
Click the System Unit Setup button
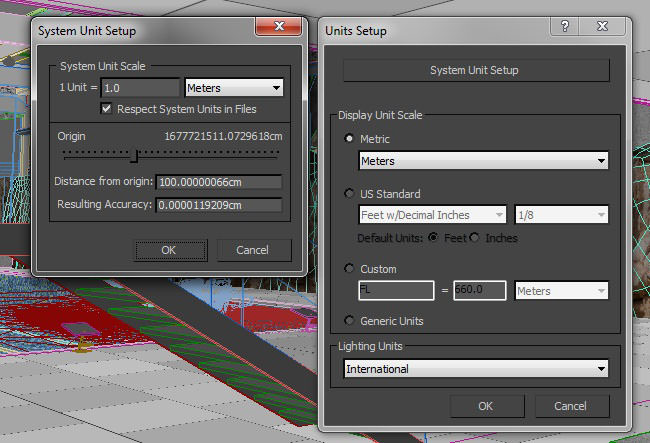476,70
